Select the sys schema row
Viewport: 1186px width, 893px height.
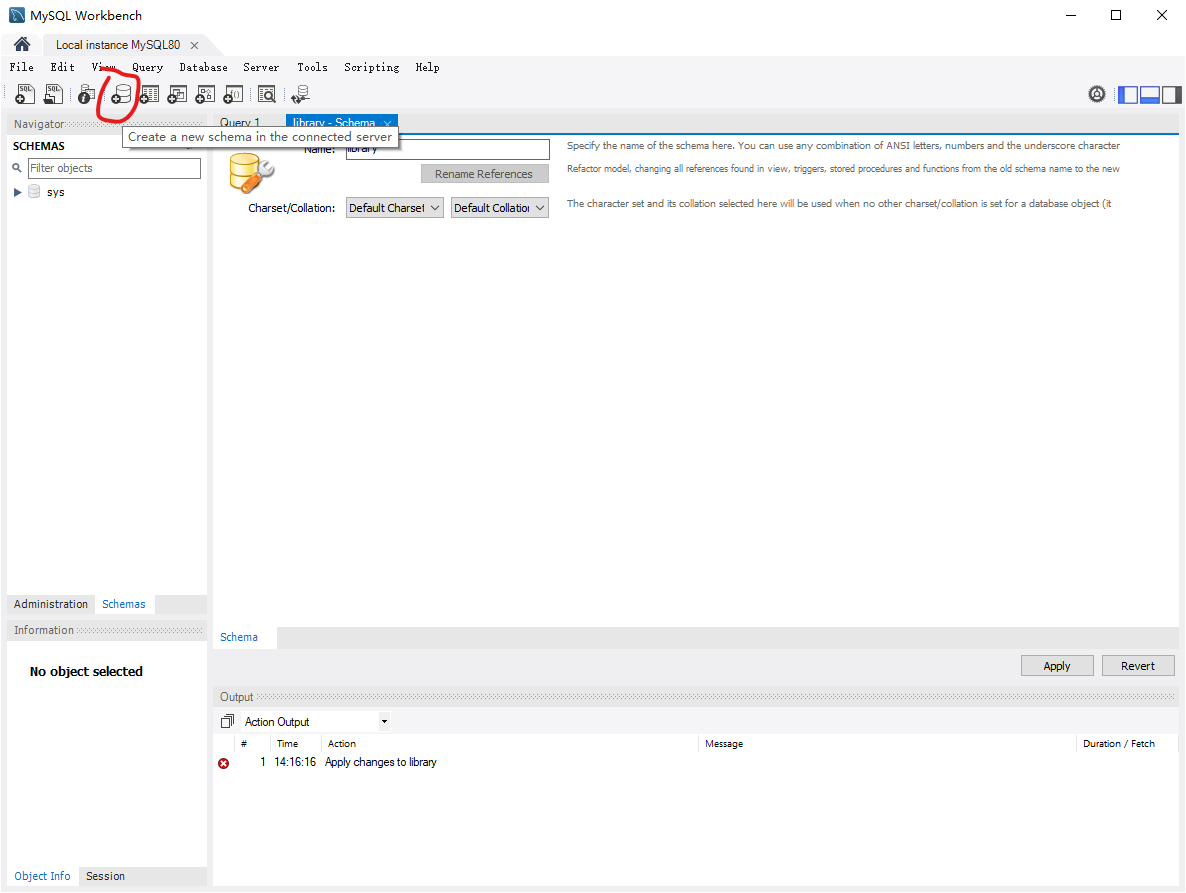[106, 192]
